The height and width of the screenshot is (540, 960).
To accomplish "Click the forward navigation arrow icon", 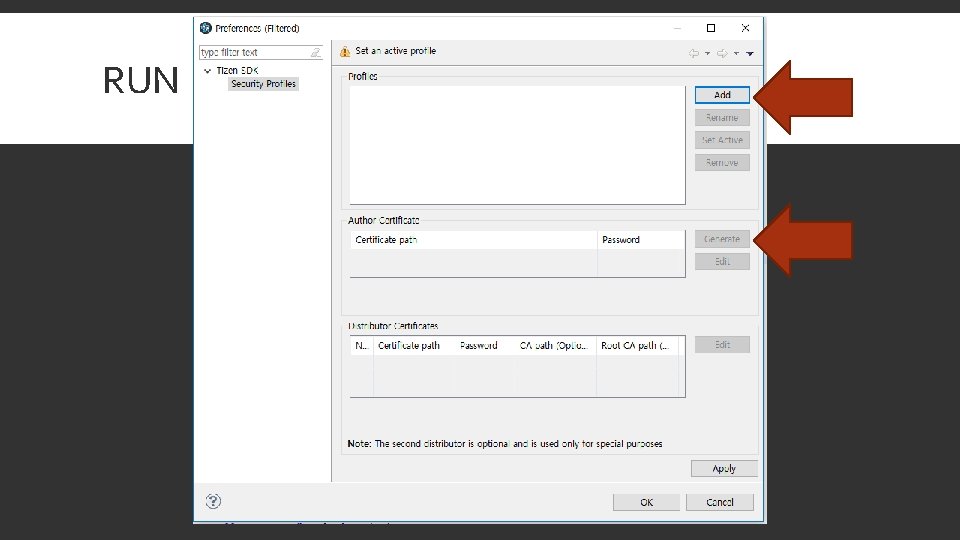I will click(722, 53).
